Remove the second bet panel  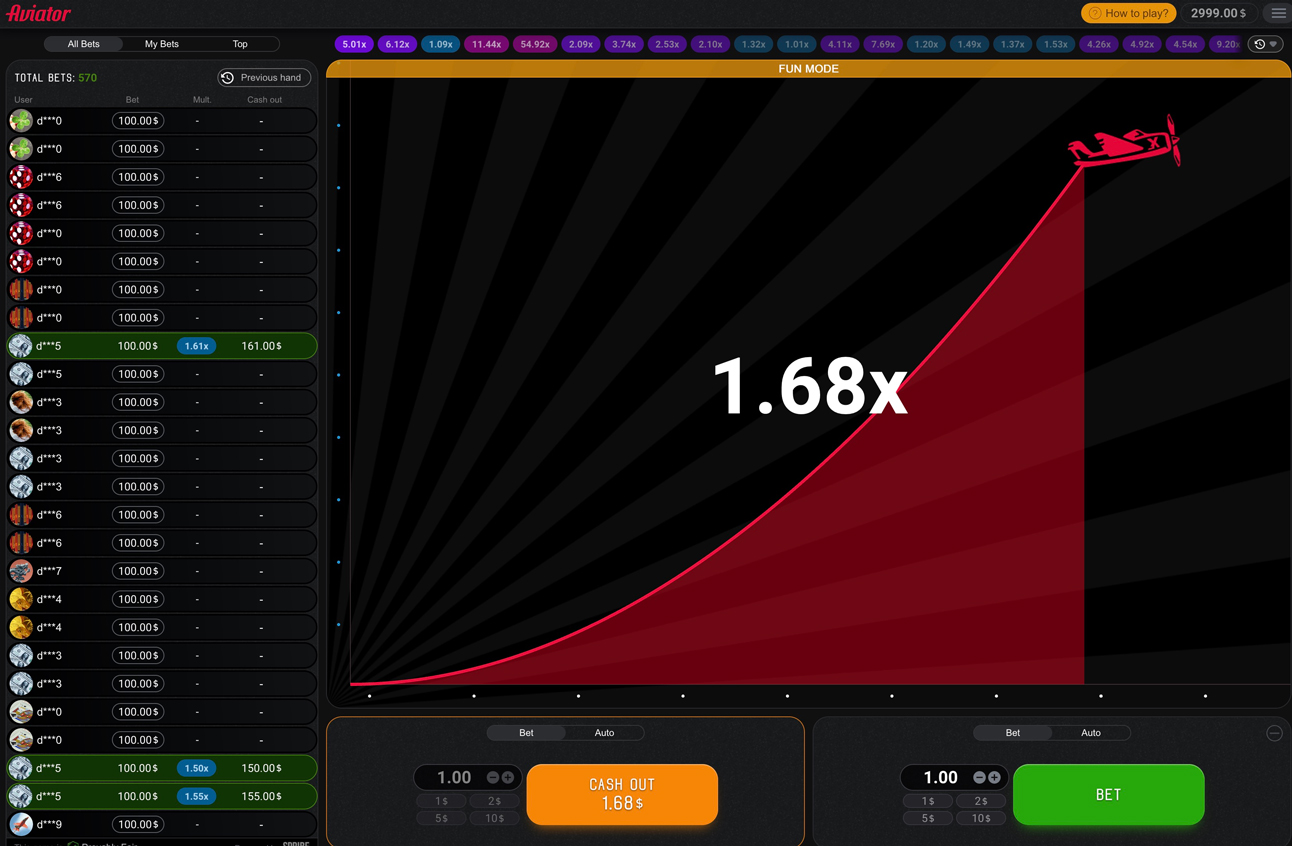pyautogui.click(x=1274, y=733)
